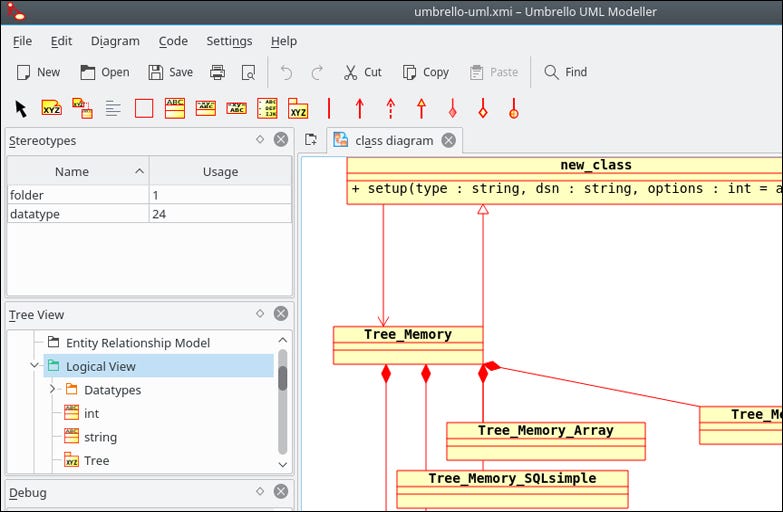Image resolution: width=783 pixels, height=512 pixels.
Task: Select the Enum tool with ABC DEF list
Action: 267,108
